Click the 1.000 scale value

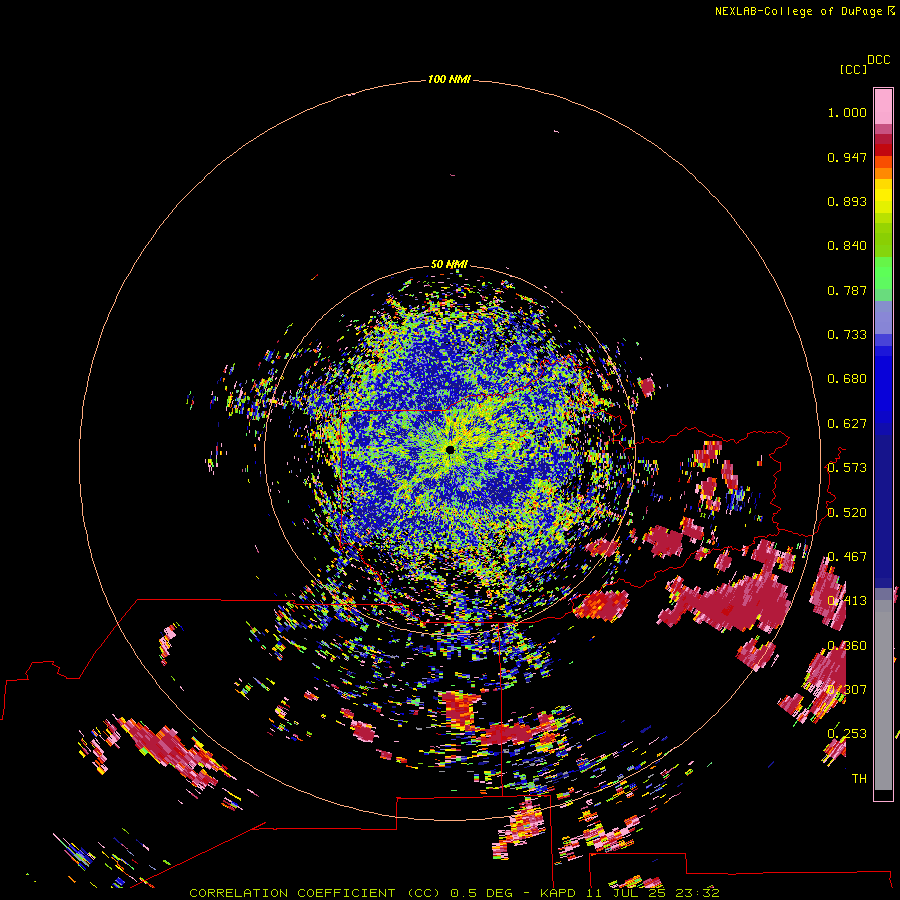click(847, 112)
